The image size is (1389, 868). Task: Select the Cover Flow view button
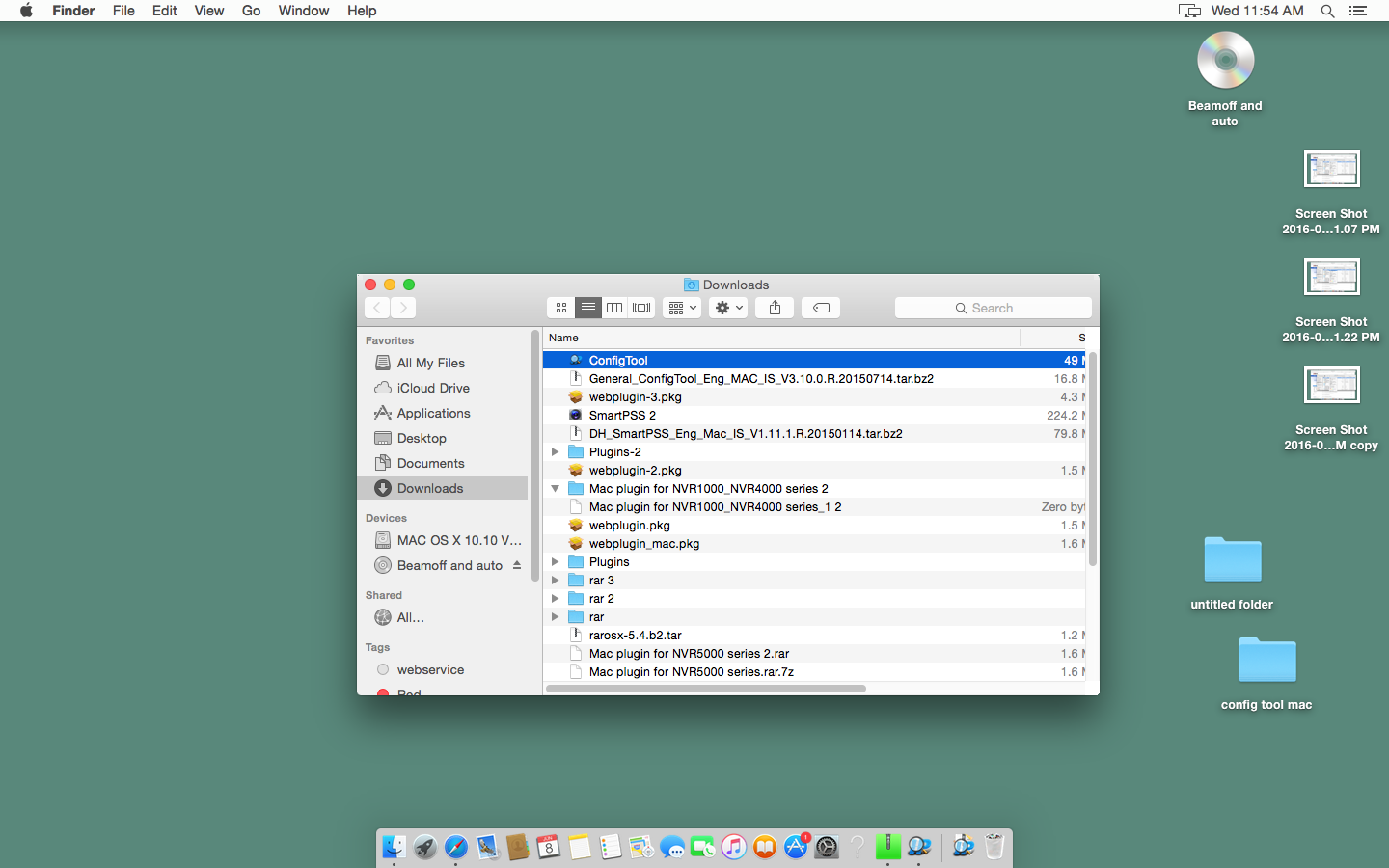(x=641, y=308)
